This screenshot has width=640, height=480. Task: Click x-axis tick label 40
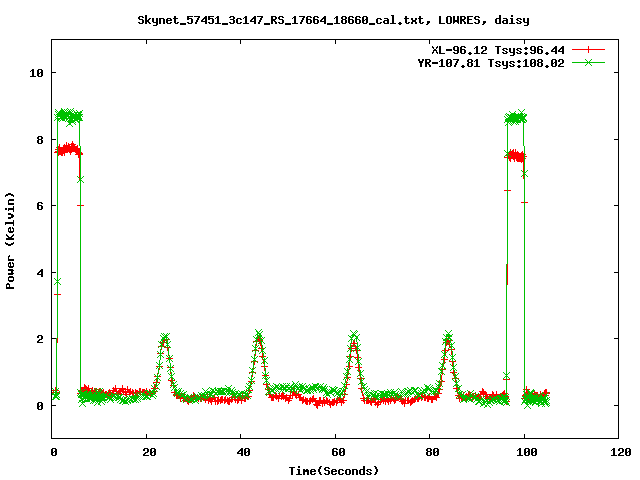[x=244, y=452]
